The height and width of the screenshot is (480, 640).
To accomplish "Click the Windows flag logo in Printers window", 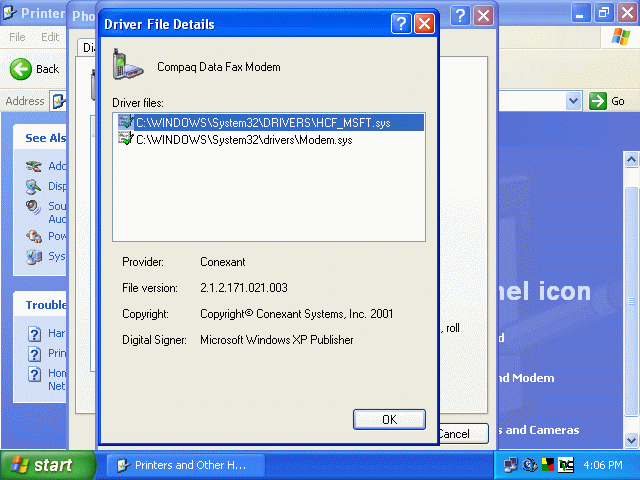I will tap(620, 37).
